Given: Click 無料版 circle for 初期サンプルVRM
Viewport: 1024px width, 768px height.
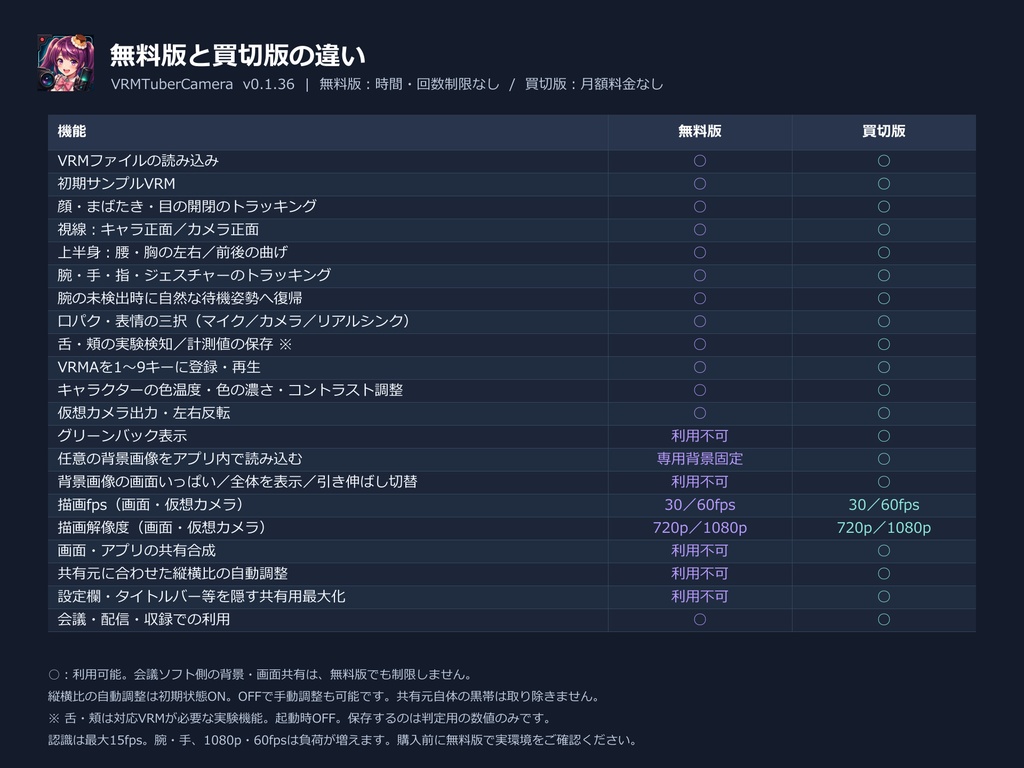Looking at the screenshot, I should click(x=699, y=184).
